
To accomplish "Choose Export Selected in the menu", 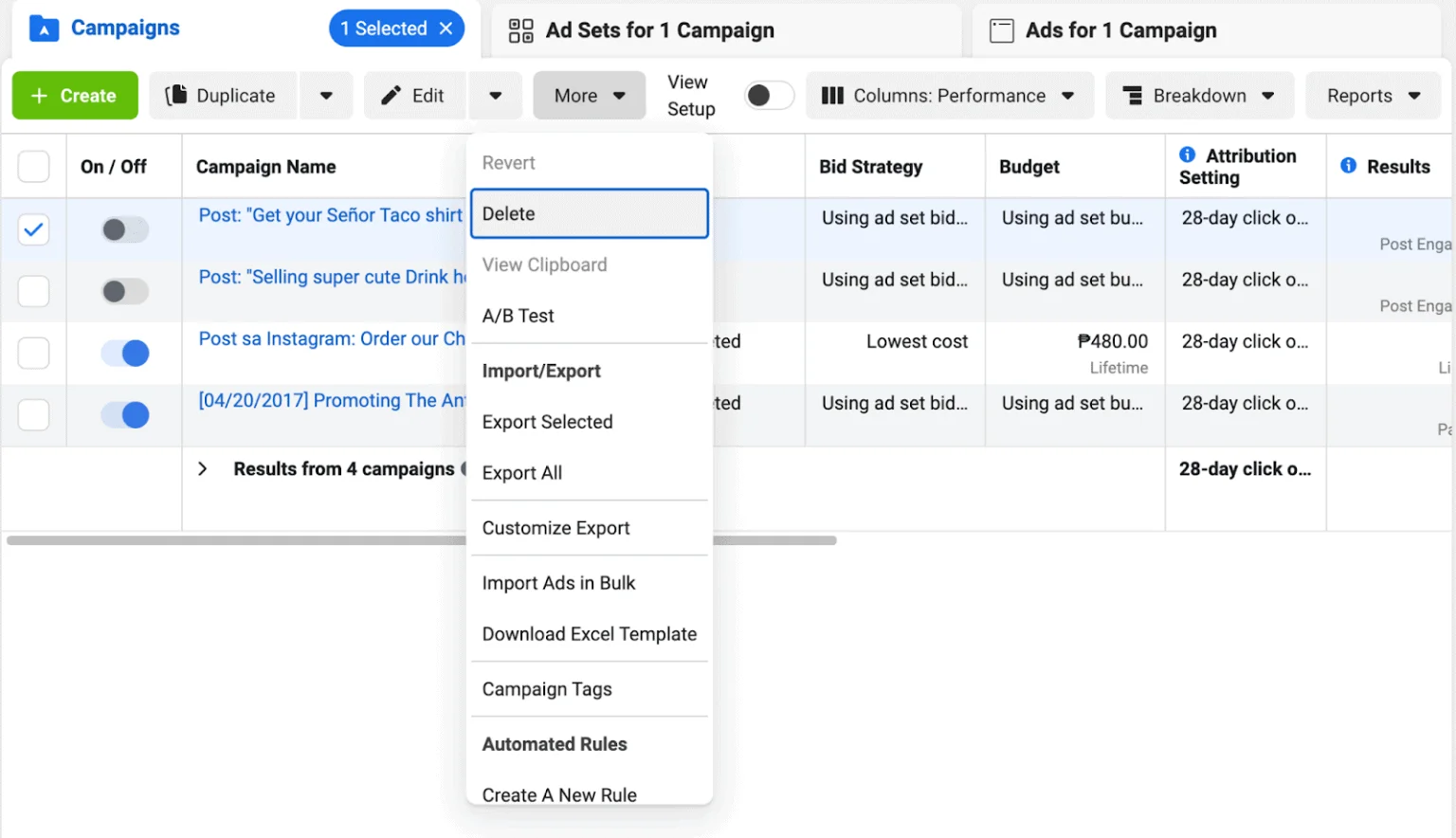I will 547,422.
